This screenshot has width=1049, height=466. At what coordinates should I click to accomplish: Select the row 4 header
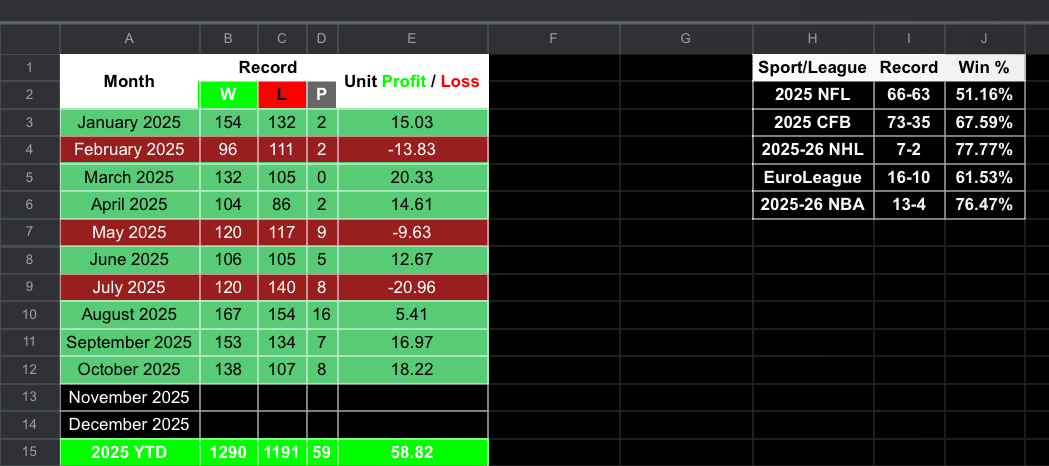point(29,150)
